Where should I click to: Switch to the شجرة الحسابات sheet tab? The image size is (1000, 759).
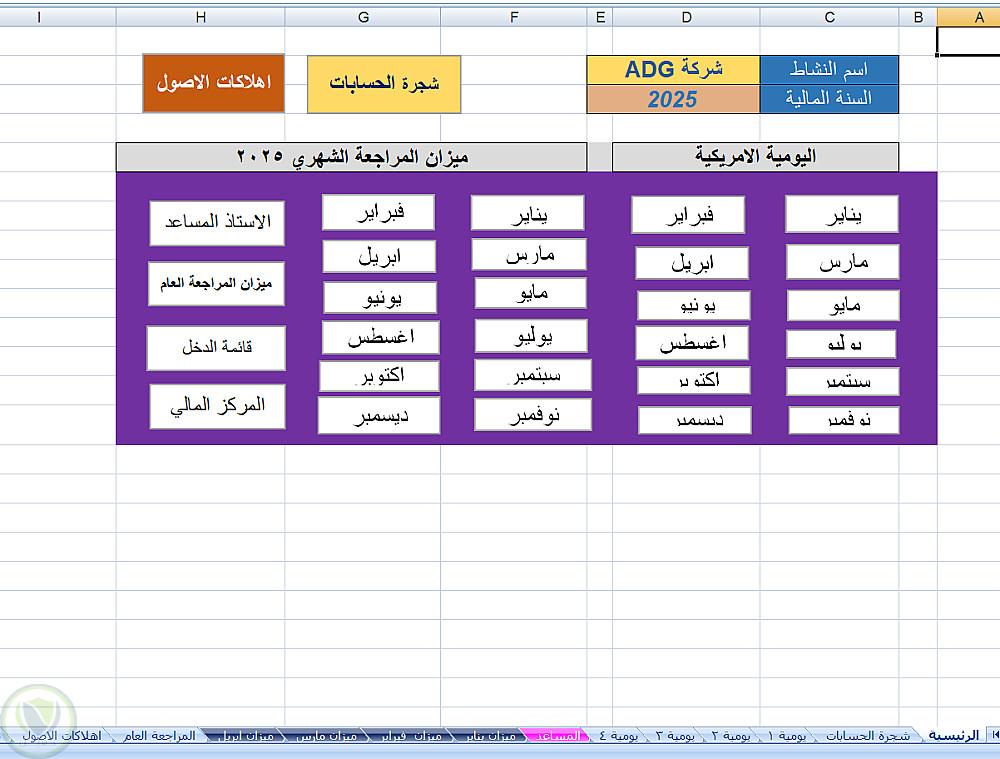click(x=868, y=735)
